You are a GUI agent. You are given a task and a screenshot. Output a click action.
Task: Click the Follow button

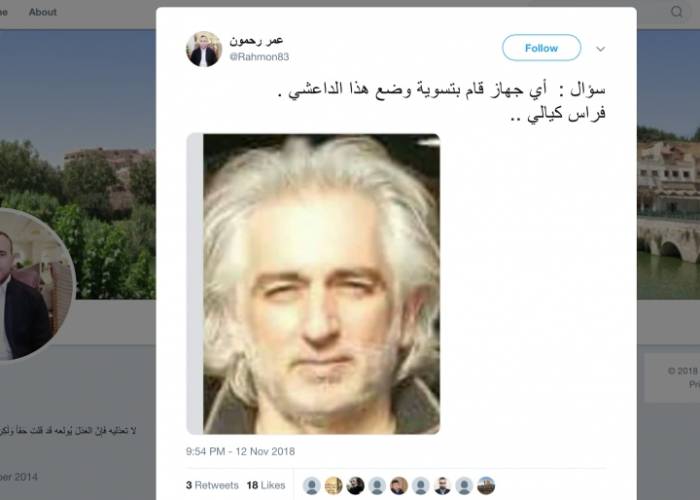541,48
